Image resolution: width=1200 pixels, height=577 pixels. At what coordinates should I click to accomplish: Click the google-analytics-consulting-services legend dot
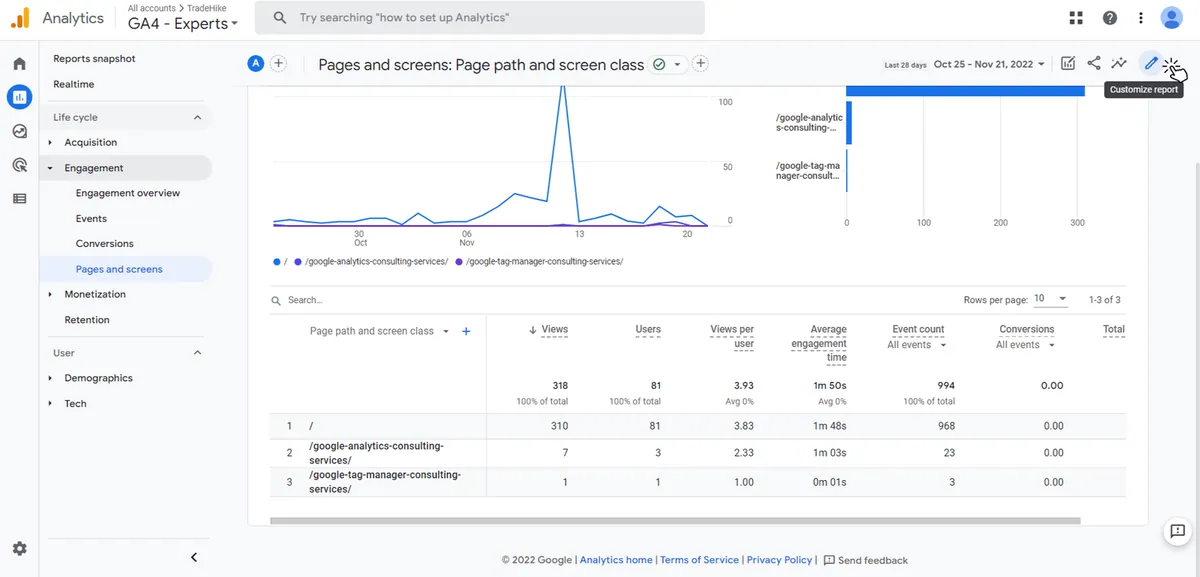[x=296, y=261]
